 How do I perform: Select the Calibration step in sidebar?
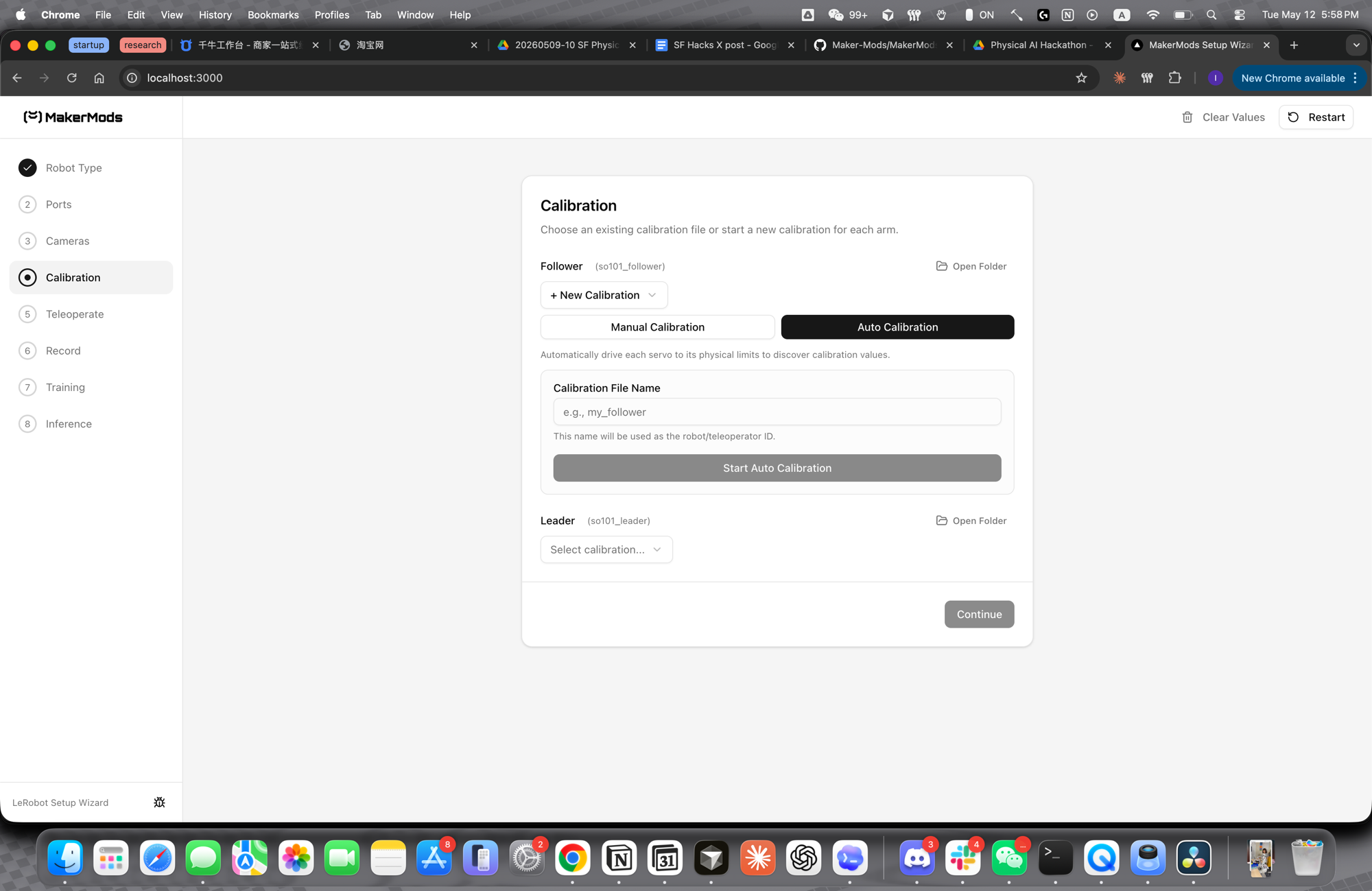coord(91,278)
